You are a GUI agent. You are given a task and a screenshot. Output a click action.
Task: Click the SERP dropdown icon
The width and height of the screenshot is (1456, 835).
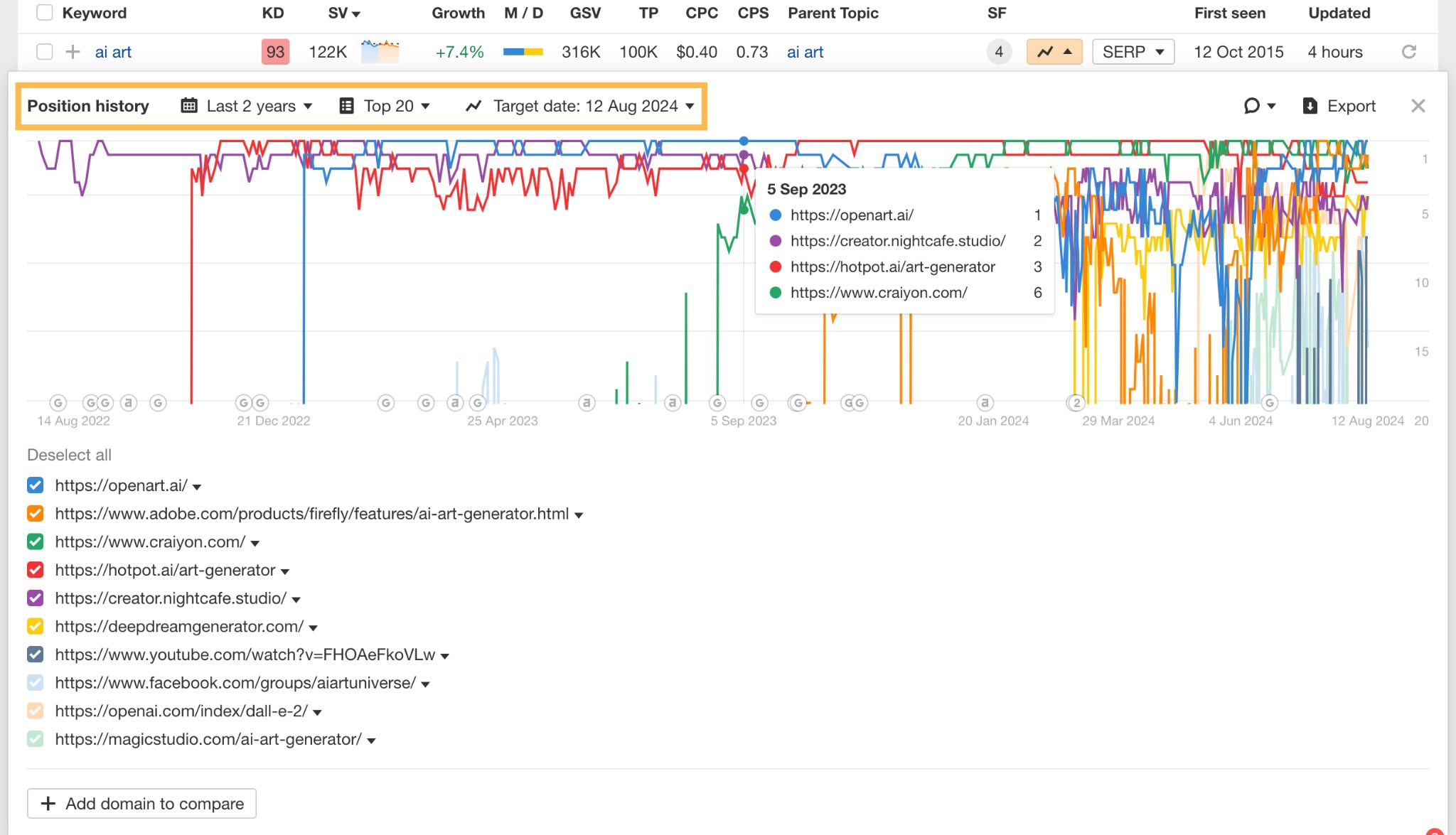[1159, 51]
